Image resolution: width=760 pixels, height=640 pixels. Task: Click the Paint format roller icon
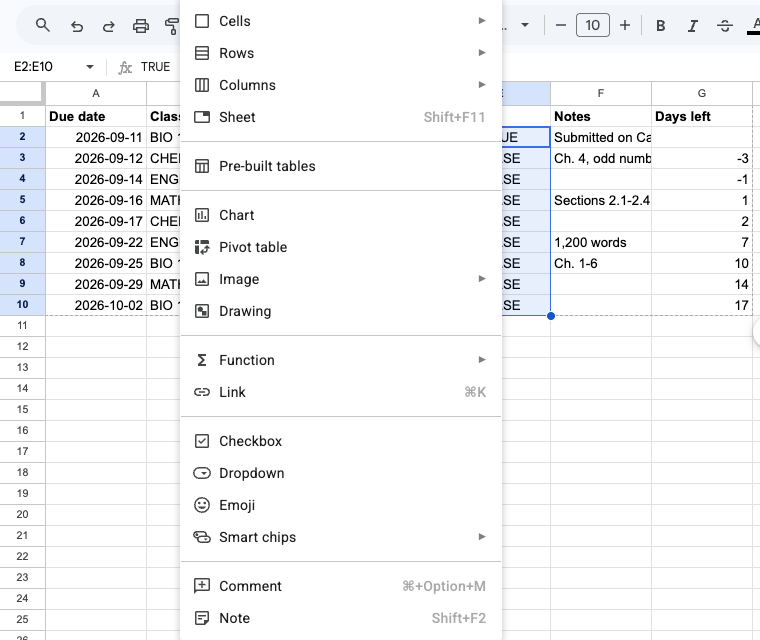click(172, 25)
